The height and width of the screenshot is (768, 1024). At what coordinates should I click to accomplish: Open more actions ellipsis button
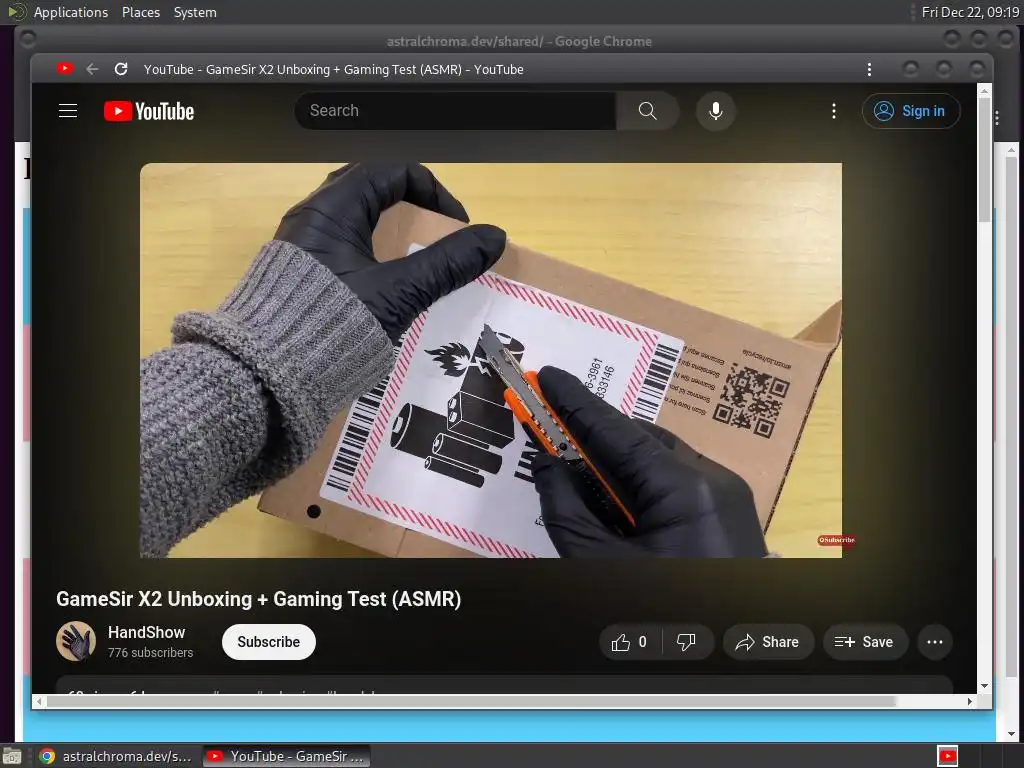pos(935,642)
